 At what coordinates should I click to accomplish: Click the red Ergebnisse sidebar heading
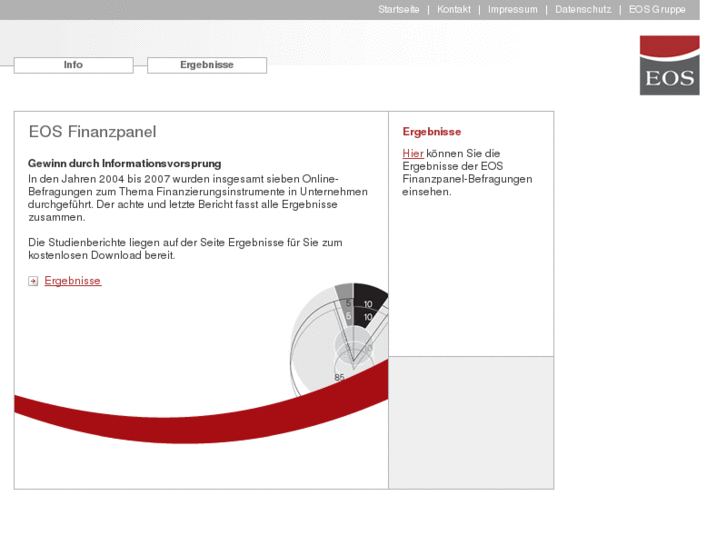(432, 132)
